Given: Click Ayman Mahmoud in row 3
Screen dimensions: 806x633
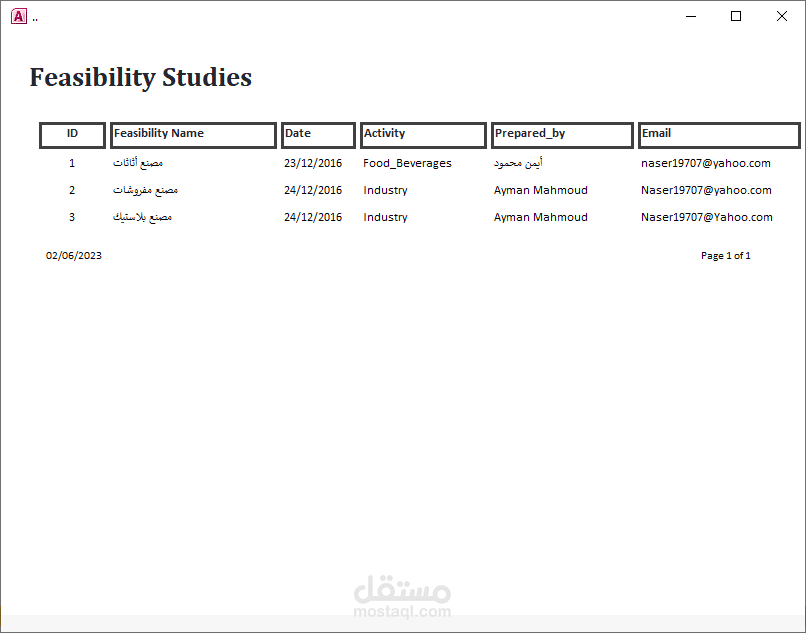Looking at the screenshot, I should pos(541,217).
